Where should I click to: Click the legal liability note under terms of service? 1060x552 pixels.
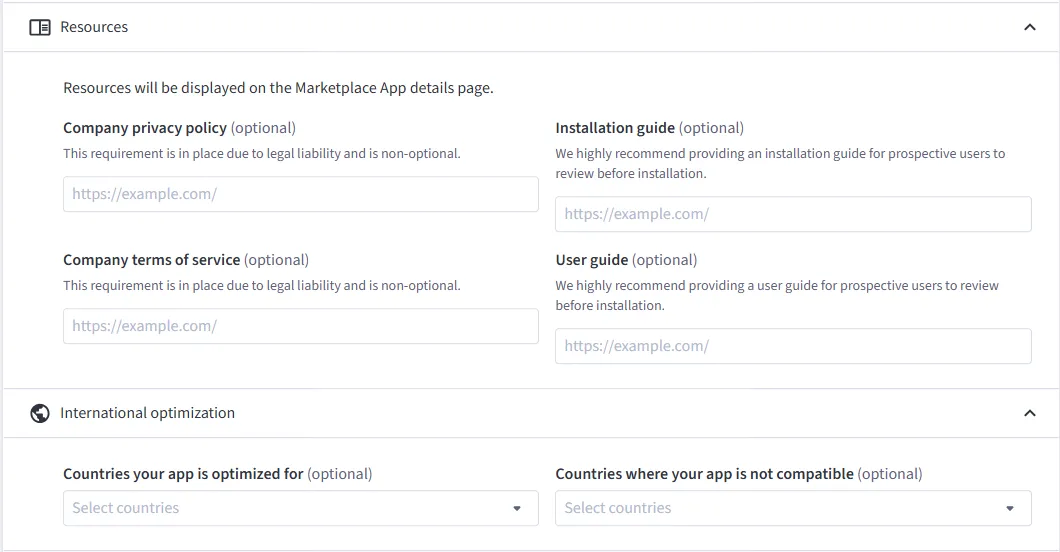point(262,285)
